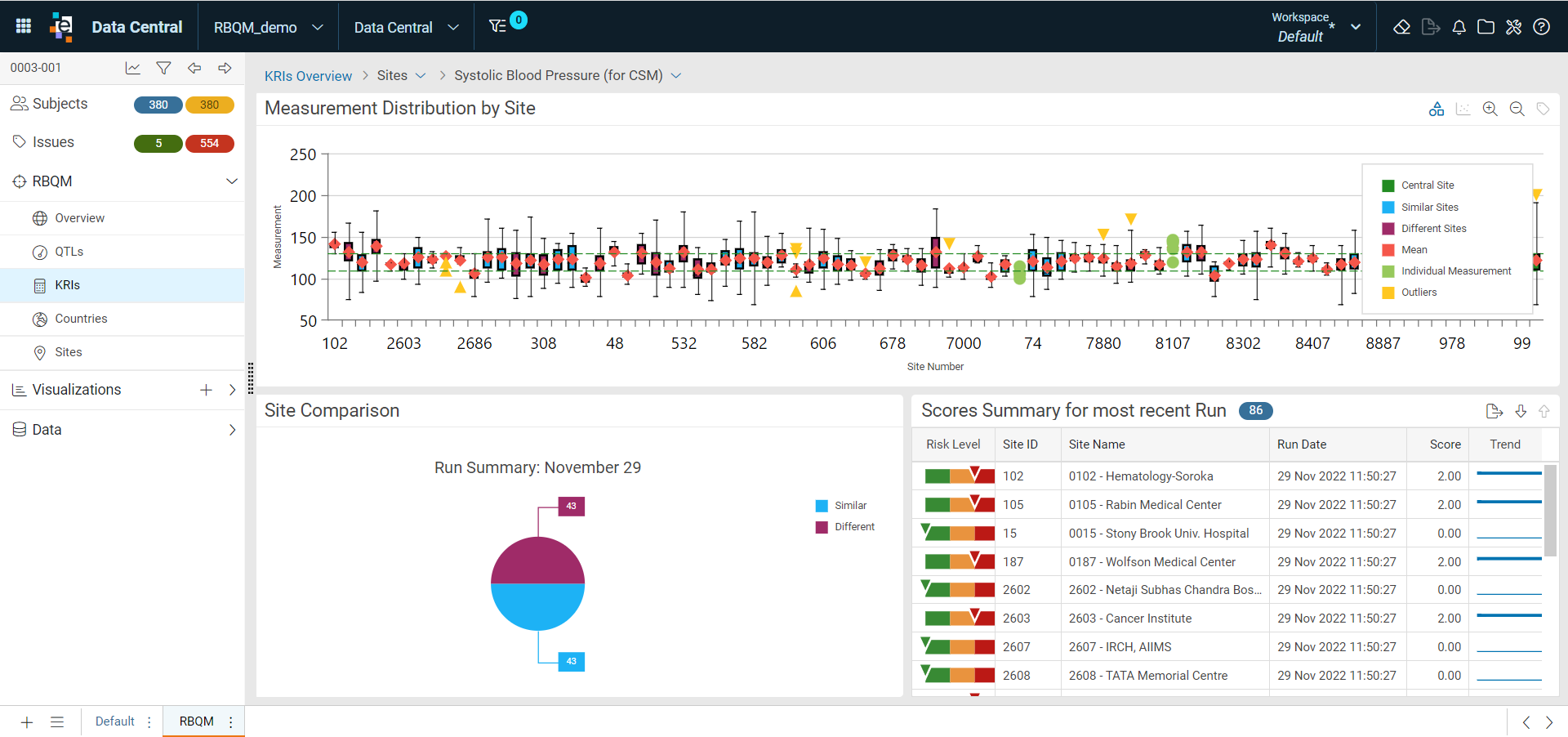Open the apps grid menu
The height and width of the screenshot is (737, 1568).
click(x=24, y=26)
